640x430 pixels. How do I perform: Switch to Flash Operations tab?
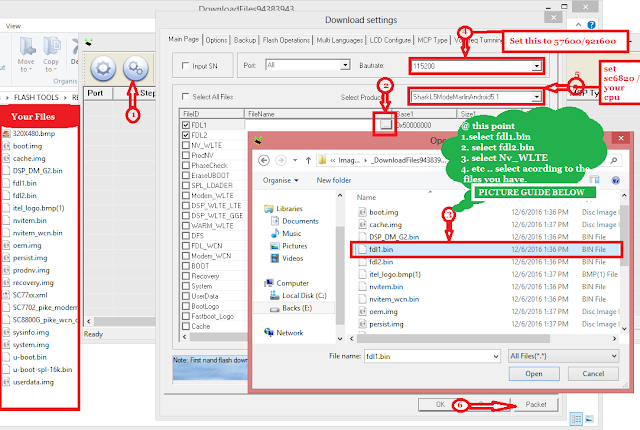click(286, 40)
